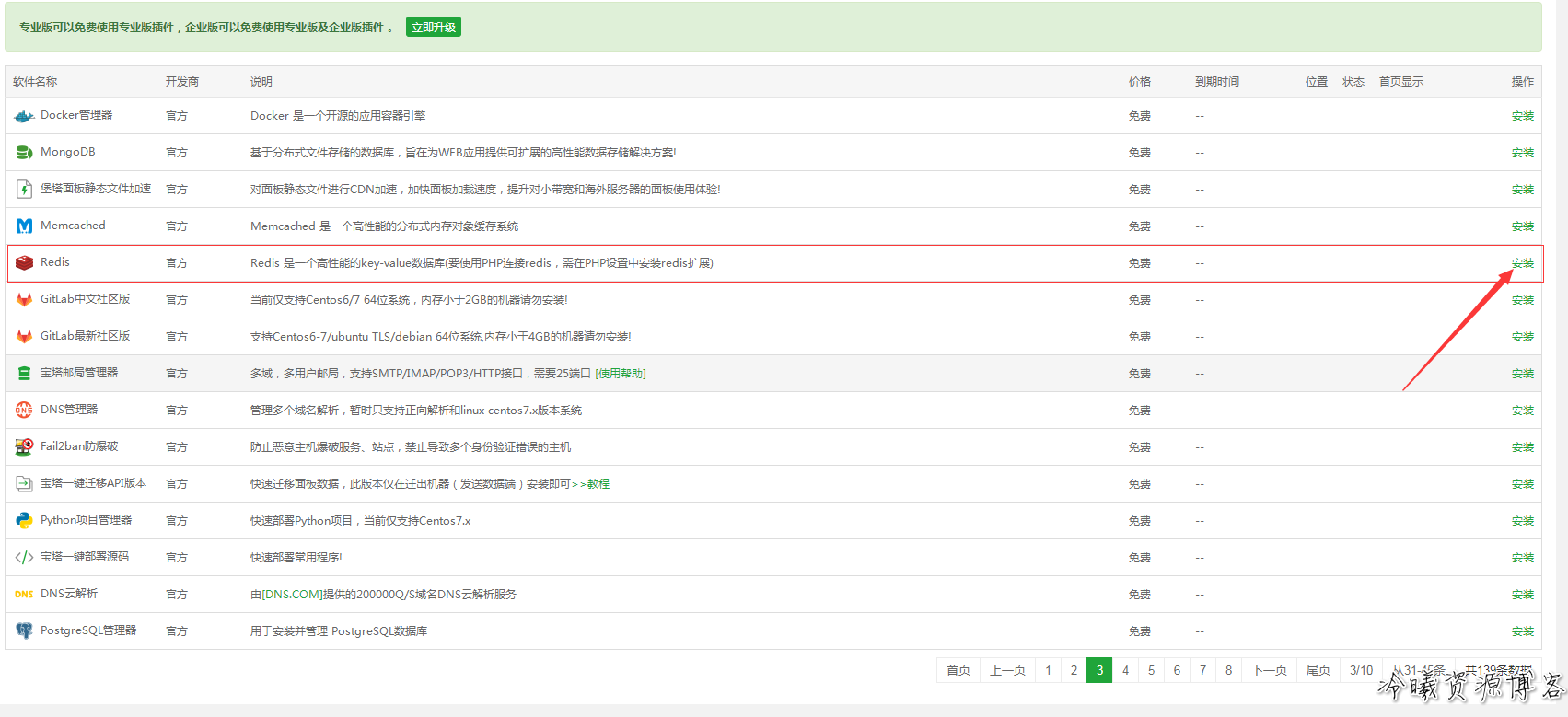Click the PostgreSQL管理器 name text

point(88,630)
